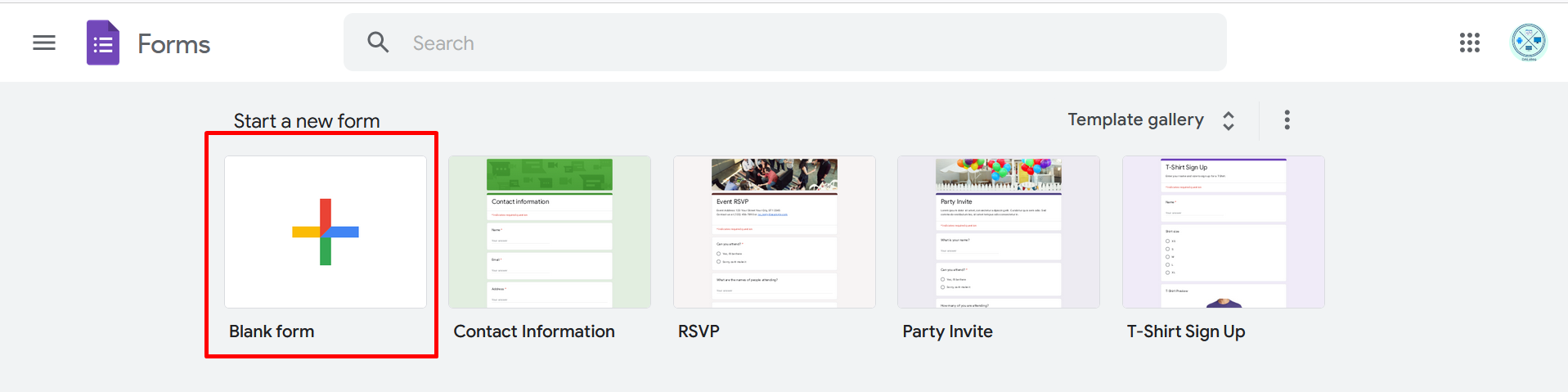The width and height of the screenshot is (1568, 392).
Task: Open the Google apps grid
Action: tap(1470, 43)
